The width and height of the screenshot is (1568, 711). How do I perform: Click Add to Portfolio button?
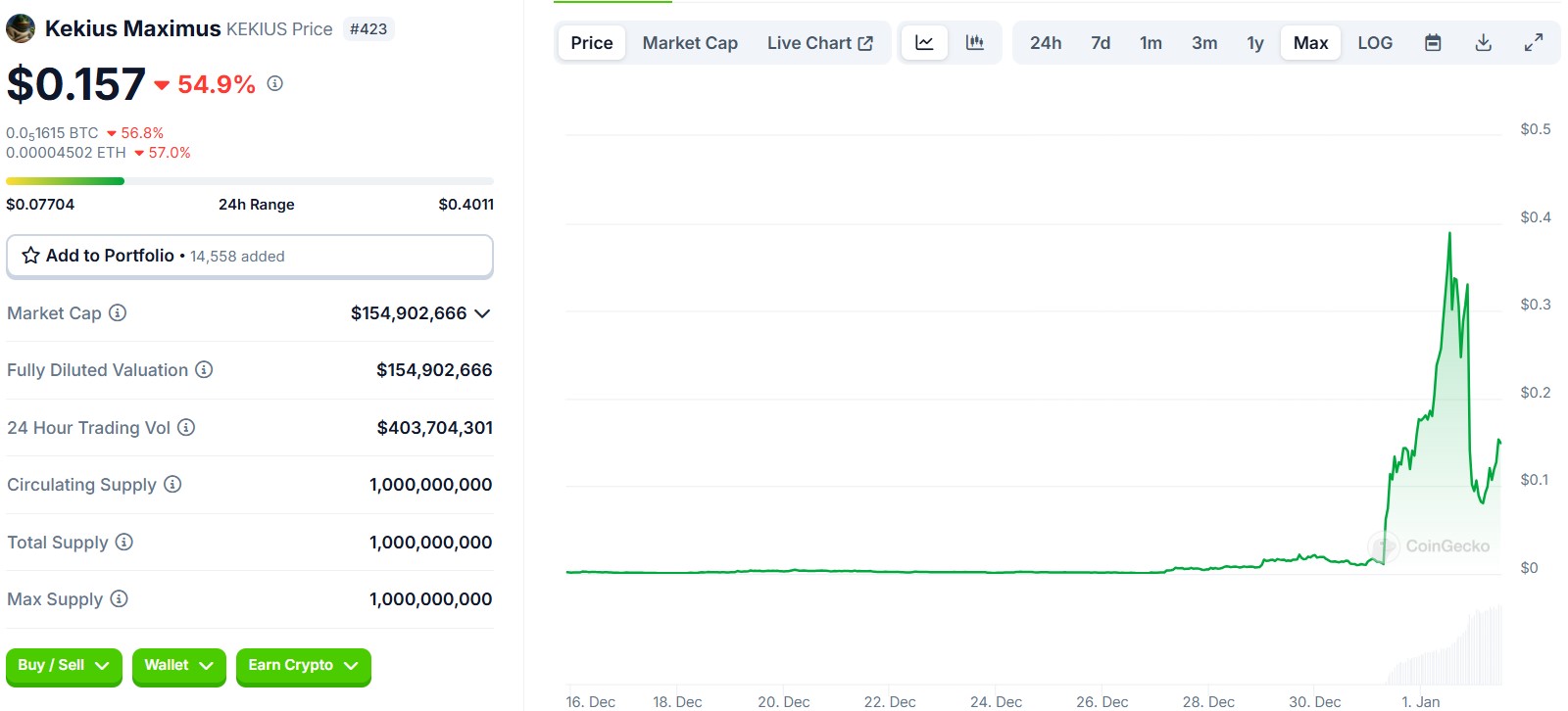(x=250, y=256)
